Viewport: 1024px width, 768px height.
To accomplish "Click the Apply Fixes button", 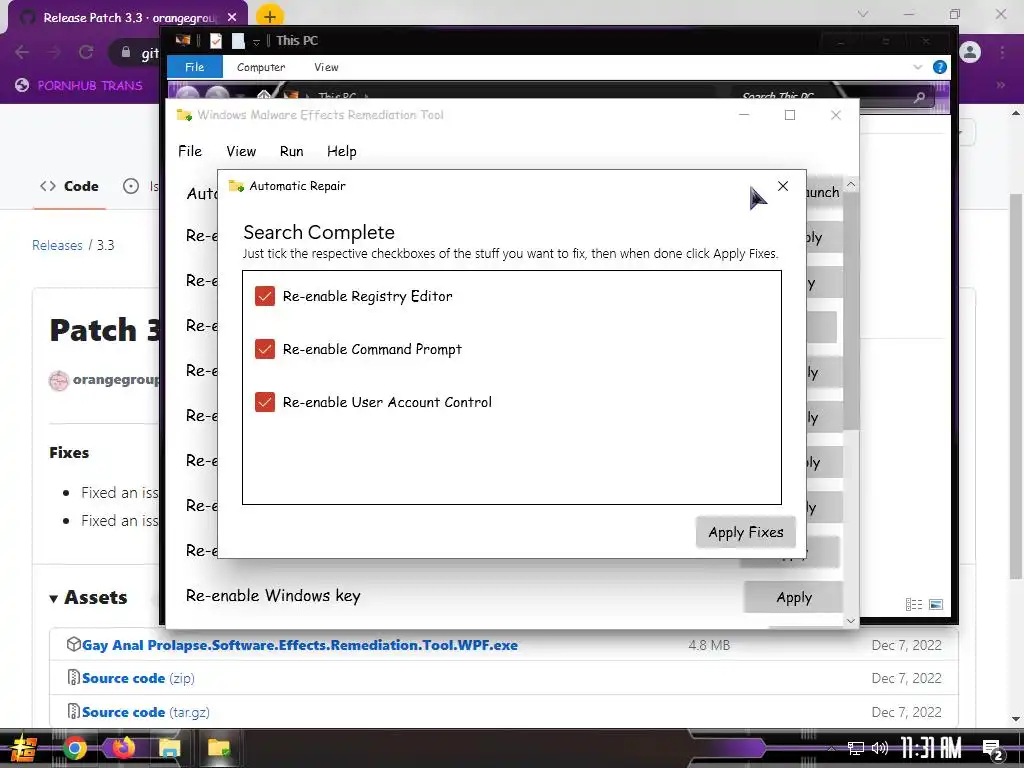I will pos(746,532).
